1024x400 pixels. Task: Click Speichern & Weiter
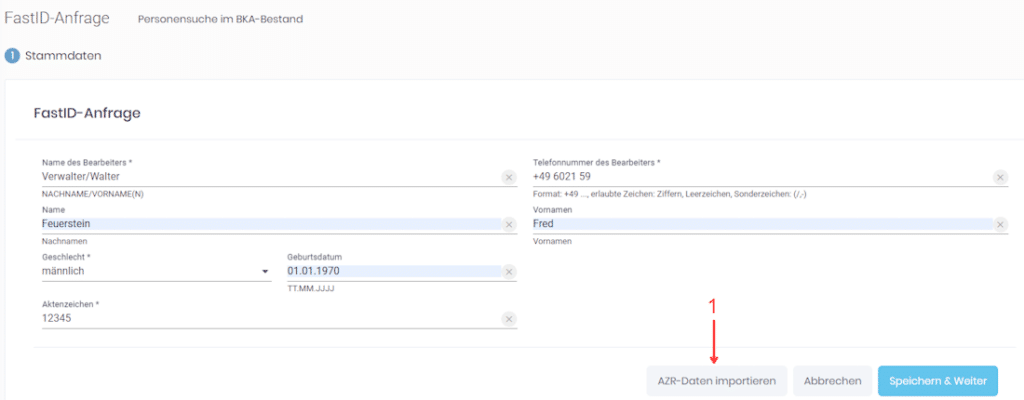coord(937,381)
